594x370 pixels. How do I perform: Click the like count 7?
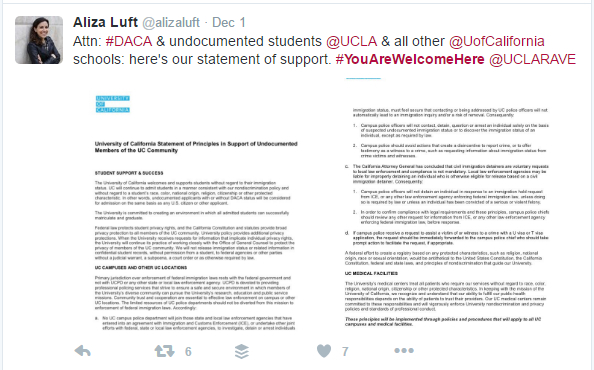(345, 351)
